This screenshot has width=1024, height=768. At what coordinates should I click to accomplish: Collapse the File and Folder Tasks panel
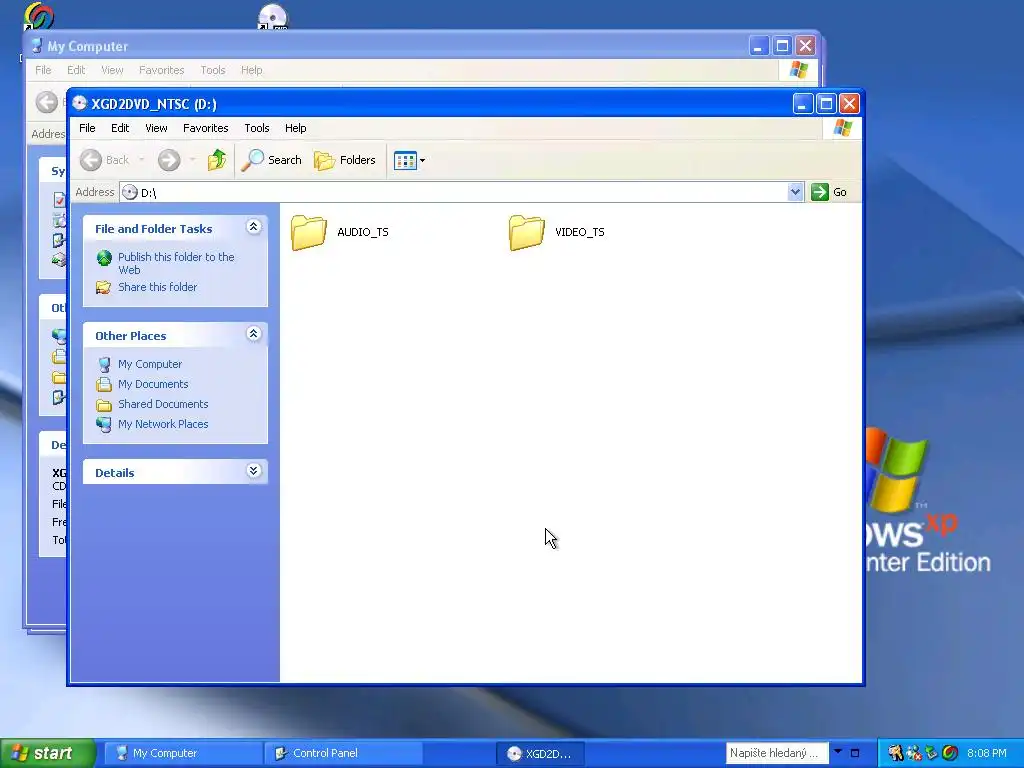[x=253, y=227]
